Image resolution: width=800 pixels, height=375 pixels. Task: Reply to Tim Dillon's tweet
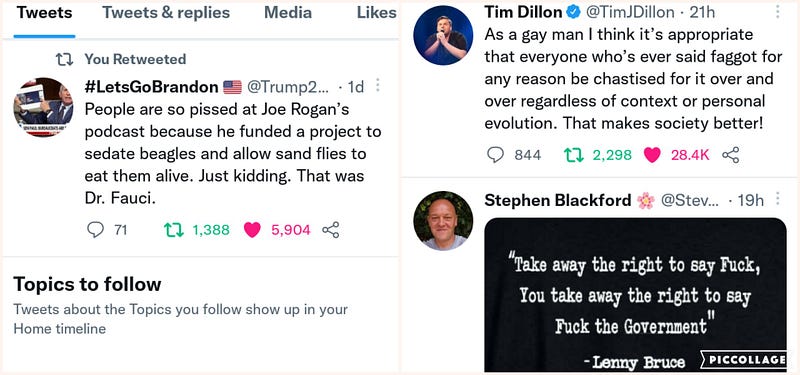[x=495, y=155]
